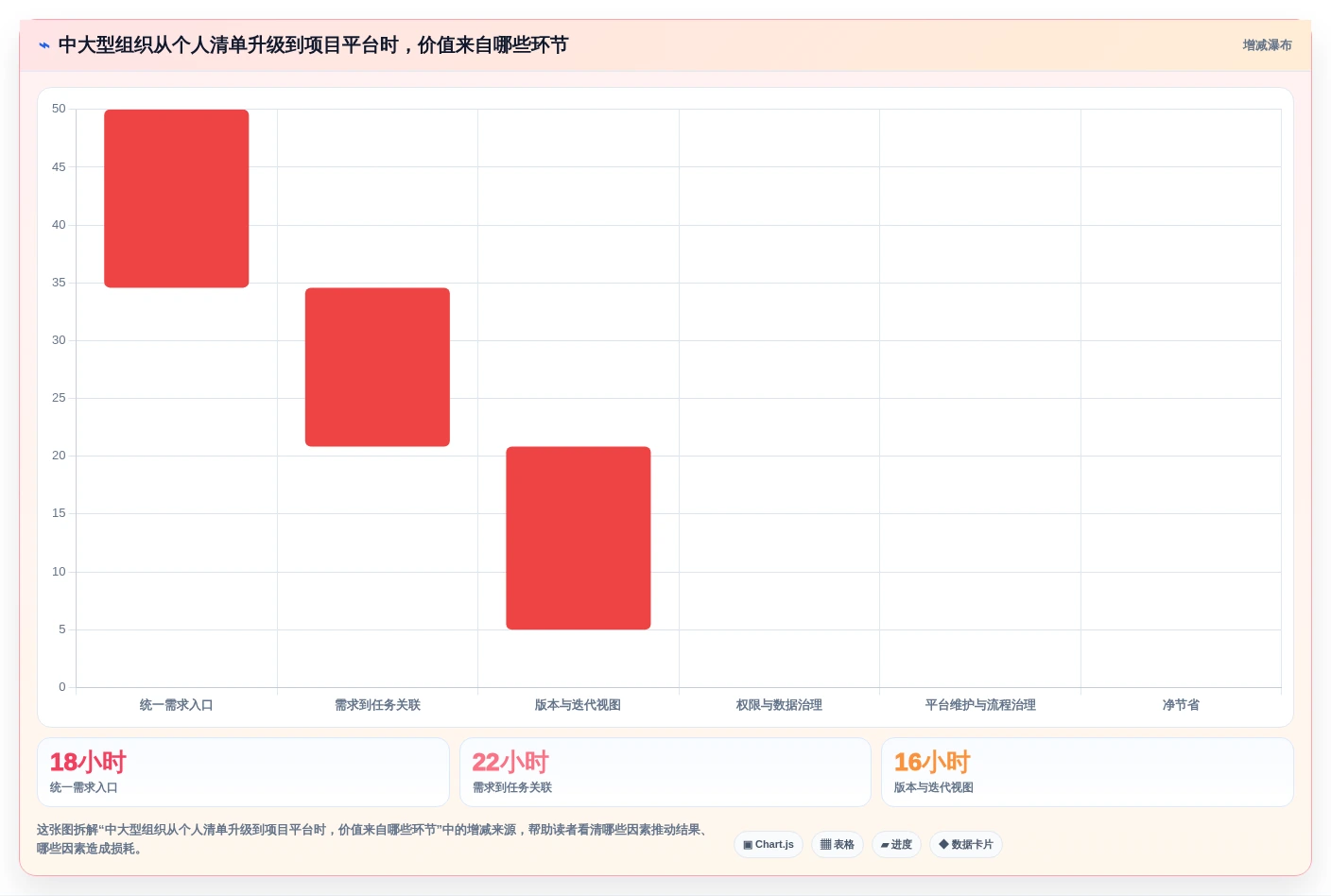Open the 18小时 统一需求入口 card
1331x896 pixels.
(243, 772)
